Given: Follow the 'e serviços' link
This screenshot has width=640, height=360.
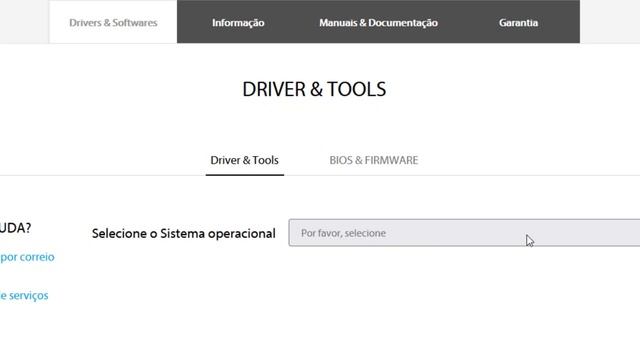Looking at the screenshot, I should pyautogui.click(x=24, y=296).
